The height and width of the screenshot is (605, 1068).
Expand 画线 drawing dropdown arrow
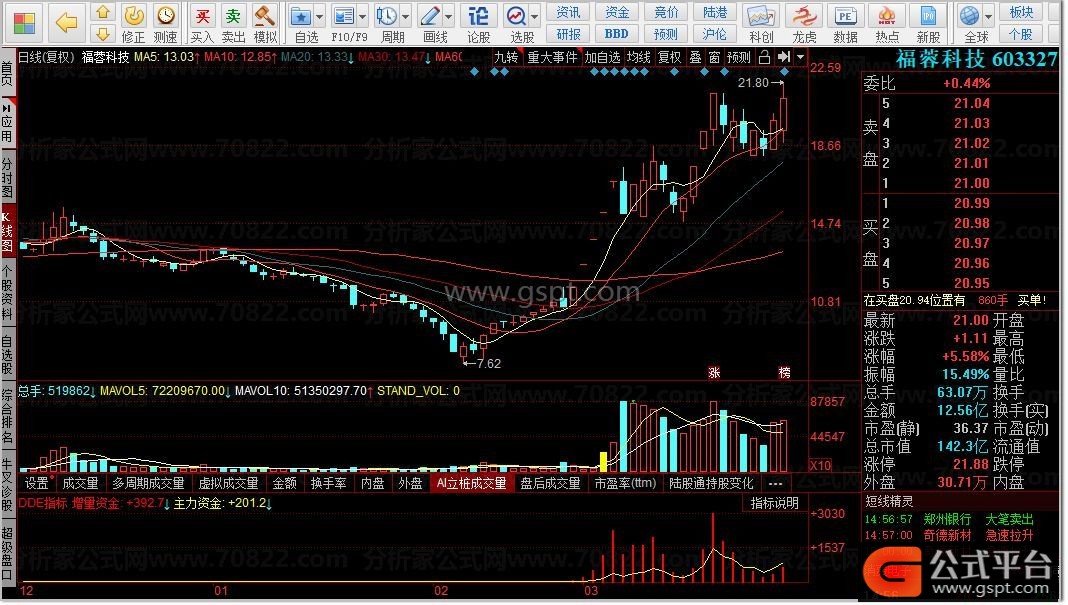pos(449,15)
